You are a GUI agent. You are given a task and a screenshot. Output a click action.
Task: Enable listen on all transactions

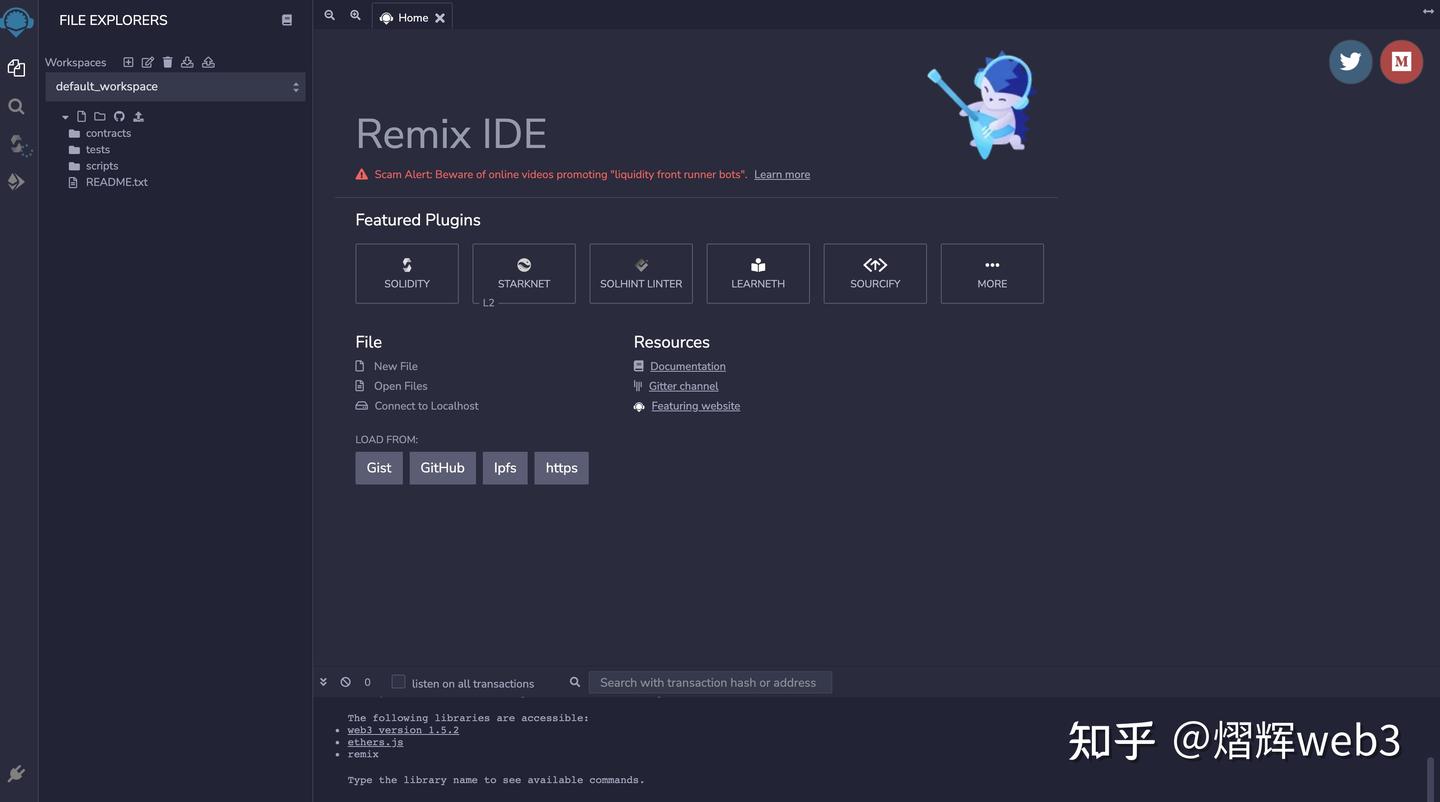(x=398, y=682)
